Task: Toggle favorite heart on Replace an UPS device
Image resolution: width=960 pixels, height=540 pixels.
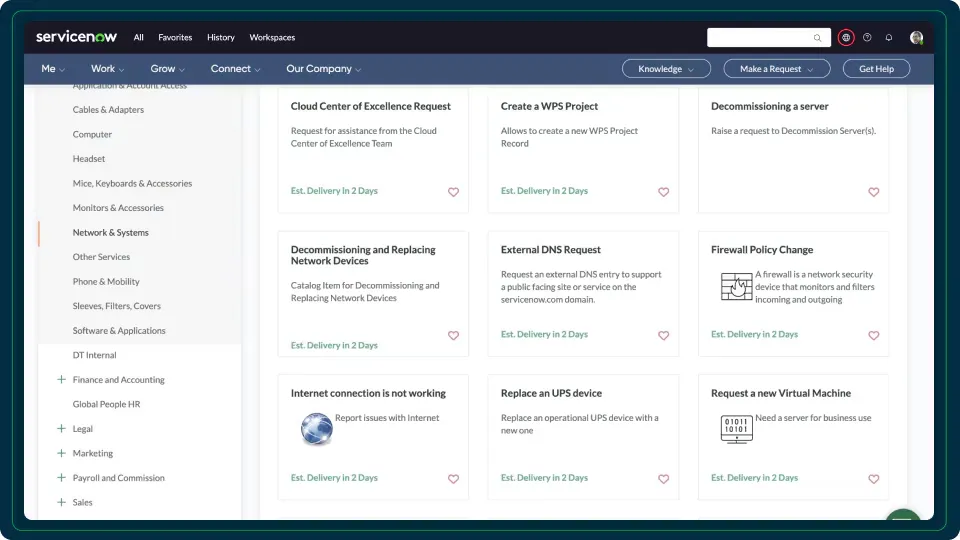Action: [663, 479]
